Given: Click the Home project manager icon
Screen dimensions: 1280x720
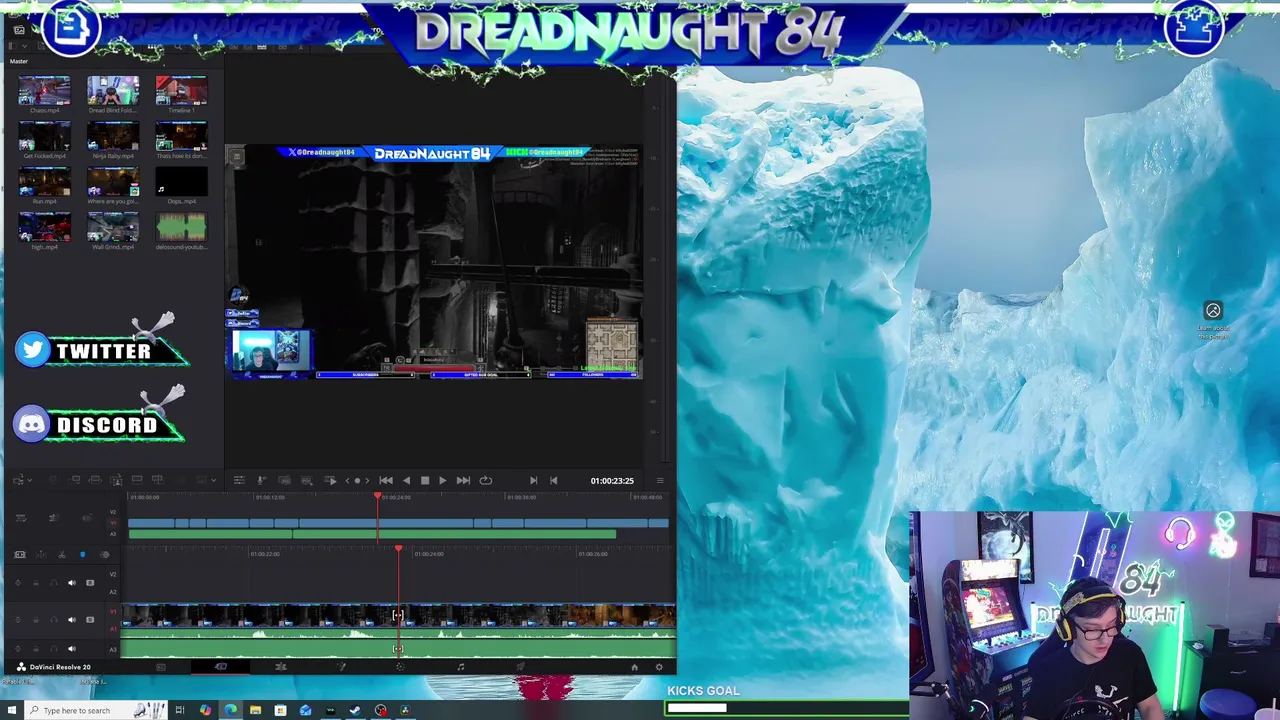Looking at the screenshot, I should (634, 667).
